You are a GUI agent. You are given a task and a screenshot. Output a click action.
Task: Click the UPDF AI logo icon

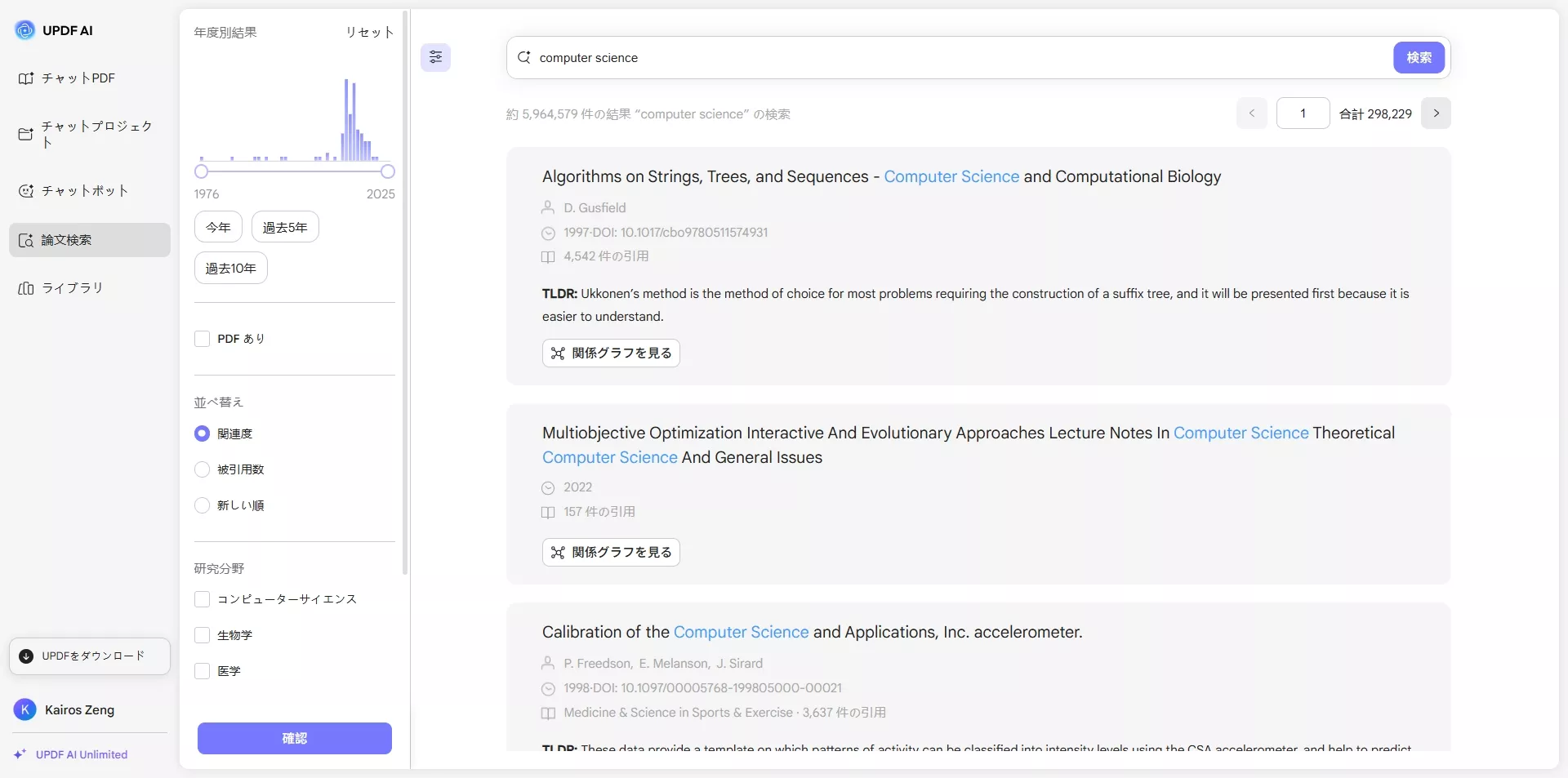[x=25, y=30]
